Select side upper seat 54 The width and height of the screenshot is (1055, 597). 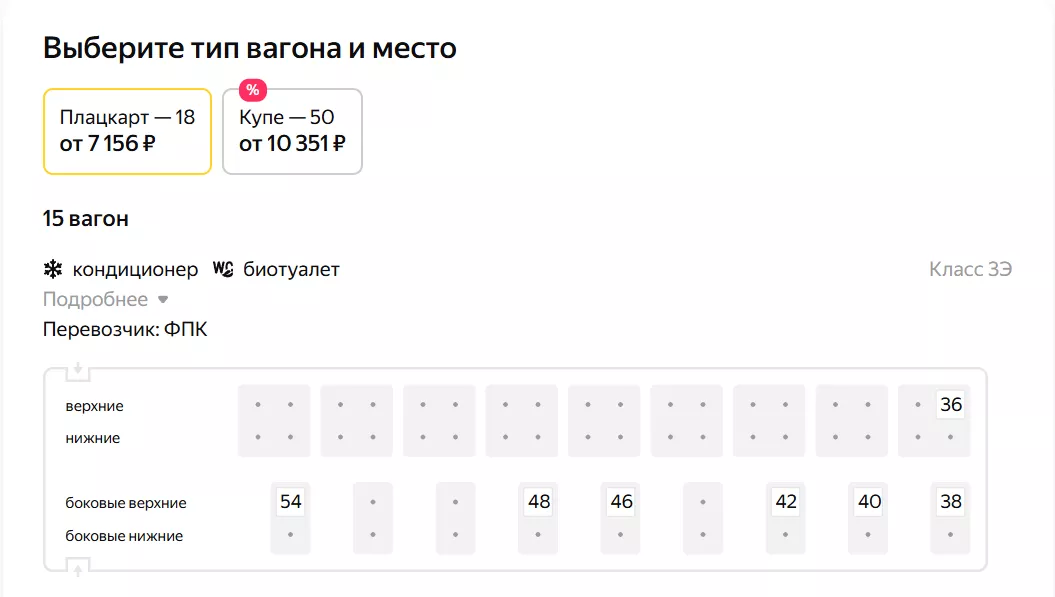click(x=290, y=501)
